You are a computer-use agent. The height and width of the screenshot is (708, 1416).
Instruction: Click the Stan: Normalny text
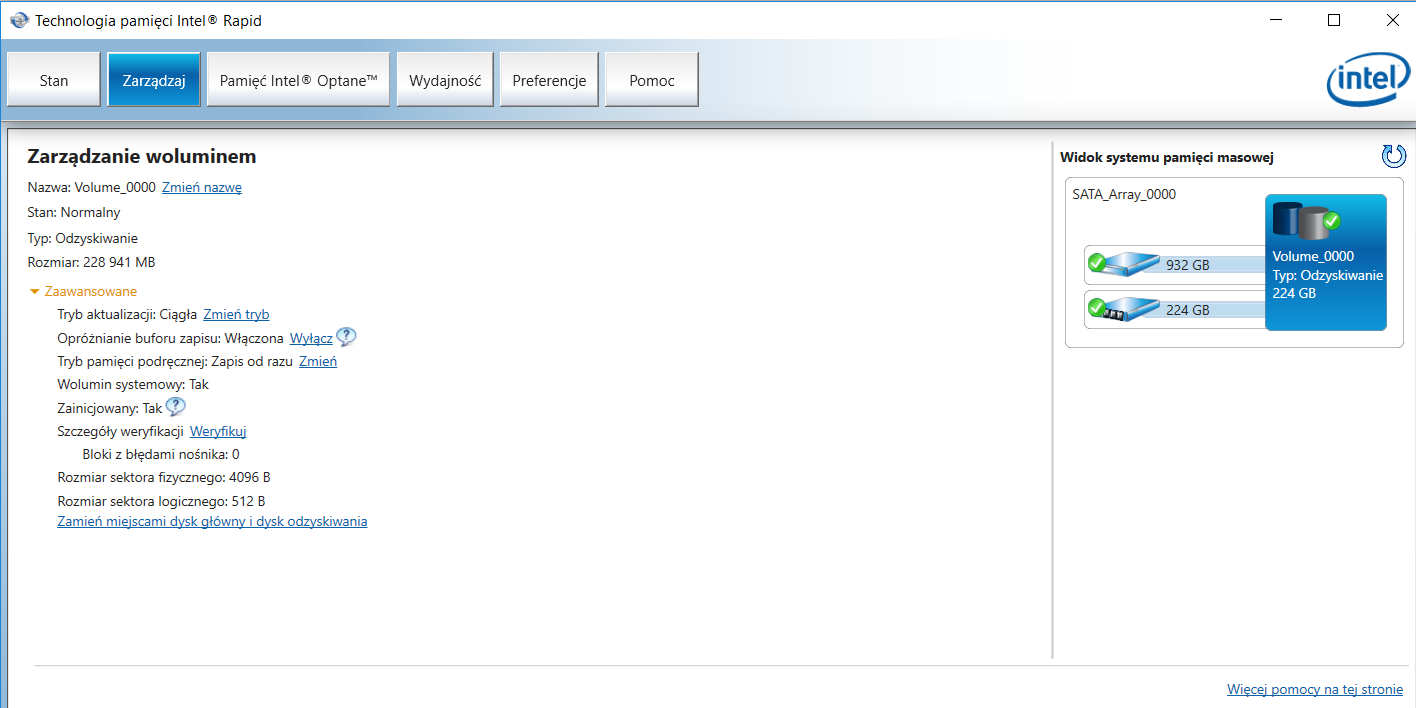tap(74, 212)
